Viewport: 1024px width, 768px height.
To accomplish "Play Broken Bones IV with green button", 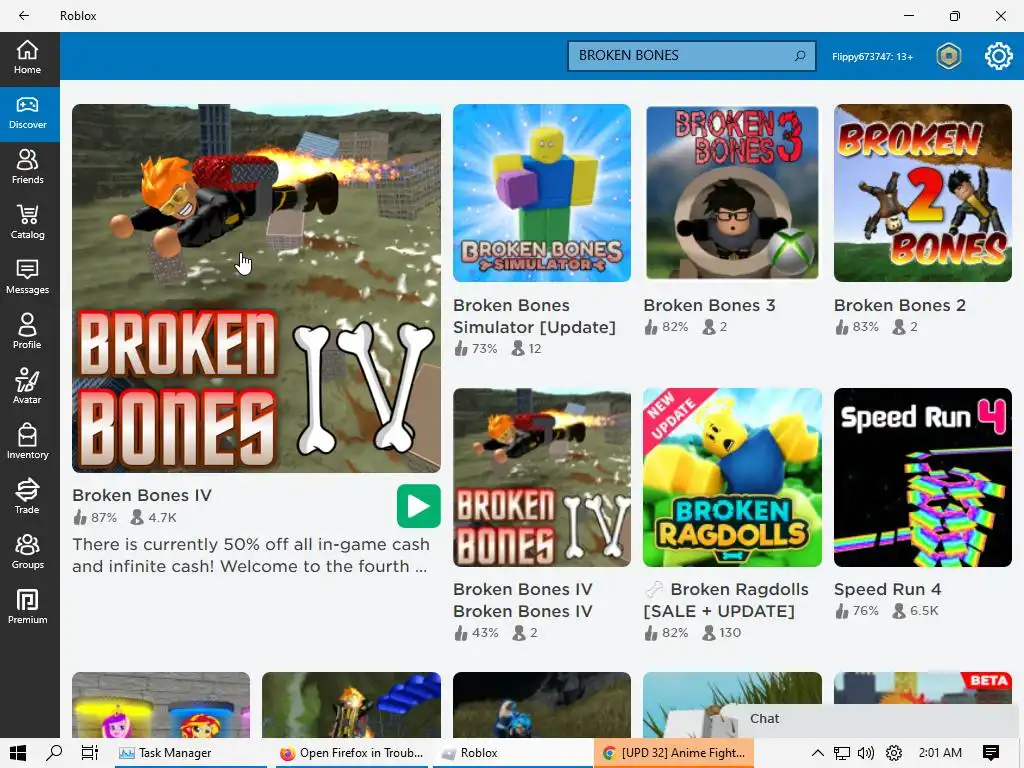I will click(x=419, y=506).
